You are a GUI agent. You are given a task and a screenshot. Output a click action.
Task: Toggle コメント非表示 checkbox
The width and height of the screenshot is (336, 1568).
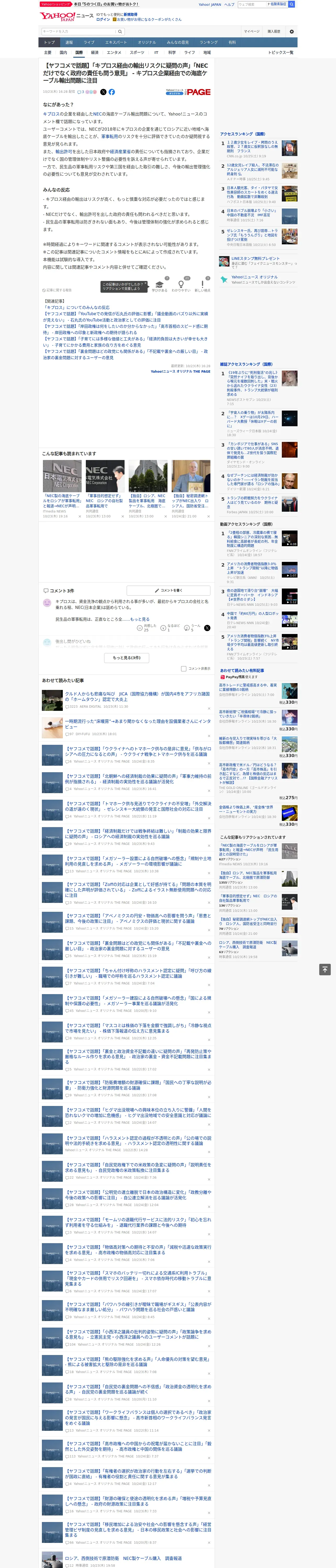(x=183, y=669)
